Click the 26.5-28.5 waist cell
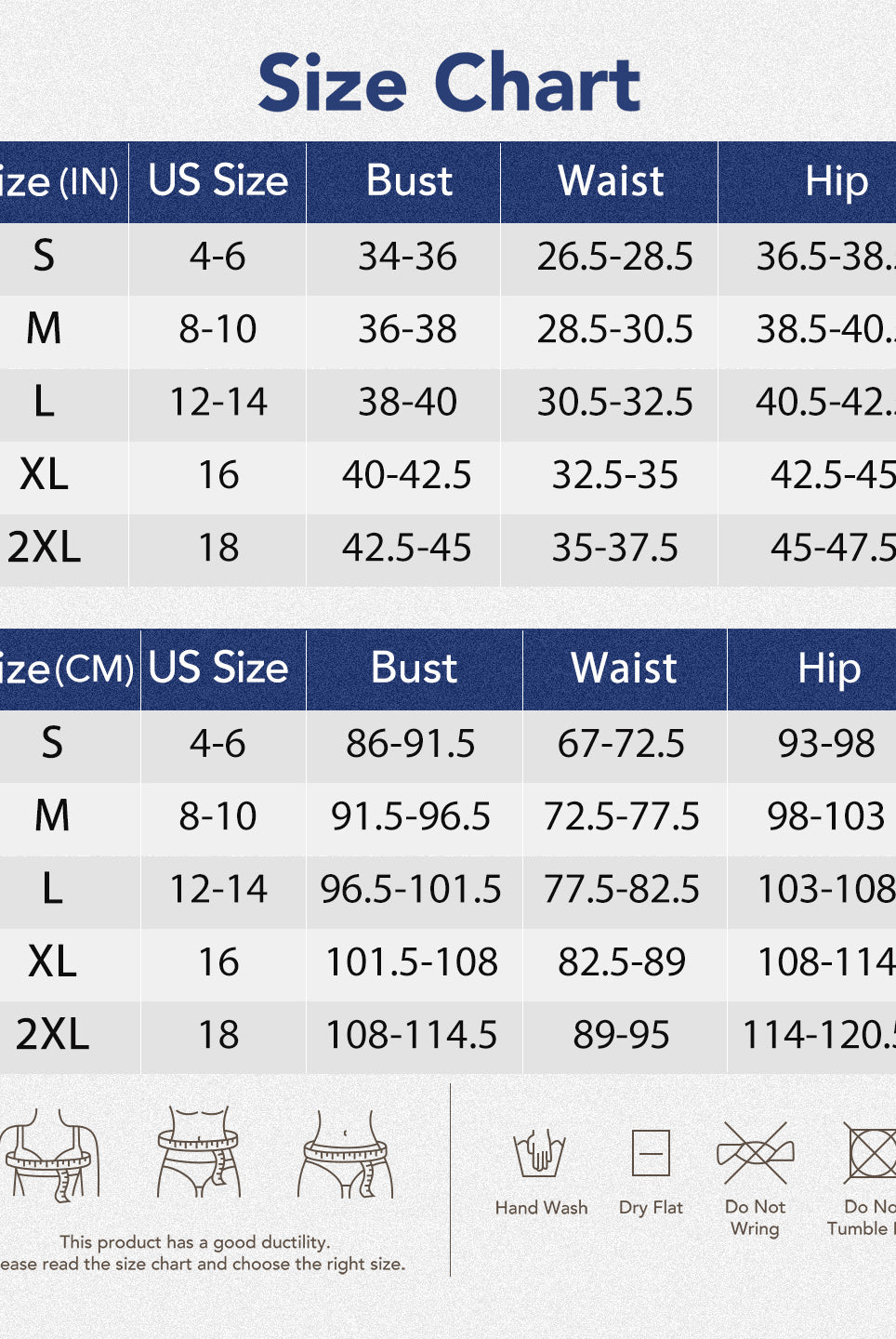This screenshot has width=896, height=1339. click(x=614, y=258)
